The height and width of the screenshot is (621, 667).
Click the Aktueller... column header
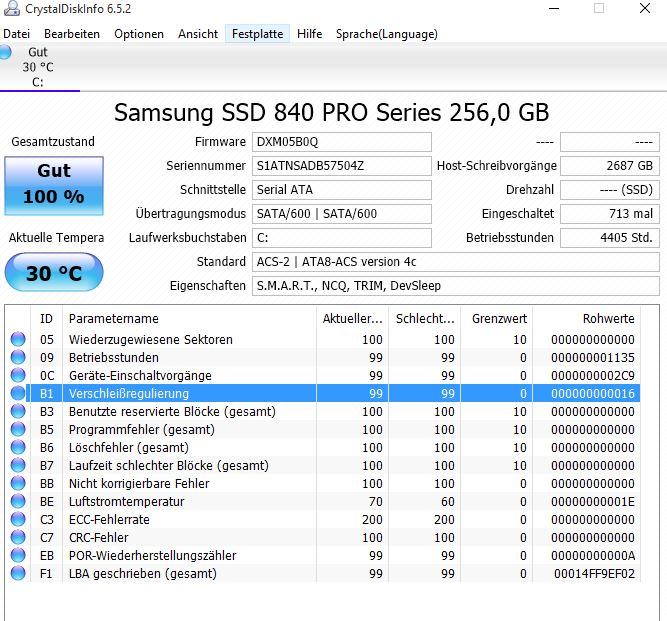pyautogui.click(x=352, y=319)
